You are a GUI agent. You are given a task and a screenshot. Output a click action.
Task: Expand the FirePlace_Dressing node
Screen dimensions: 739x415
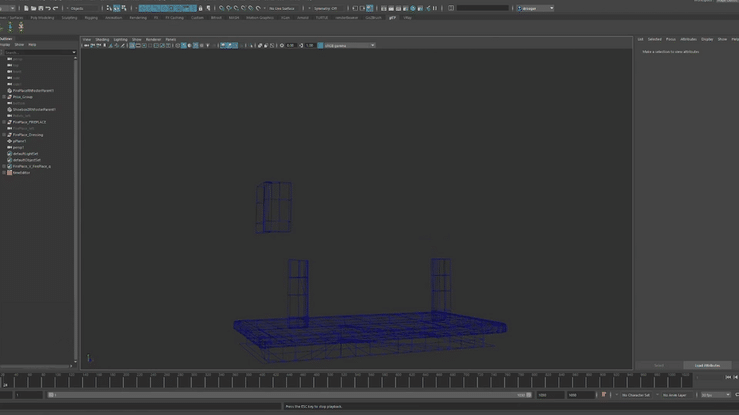pos(4,135)
